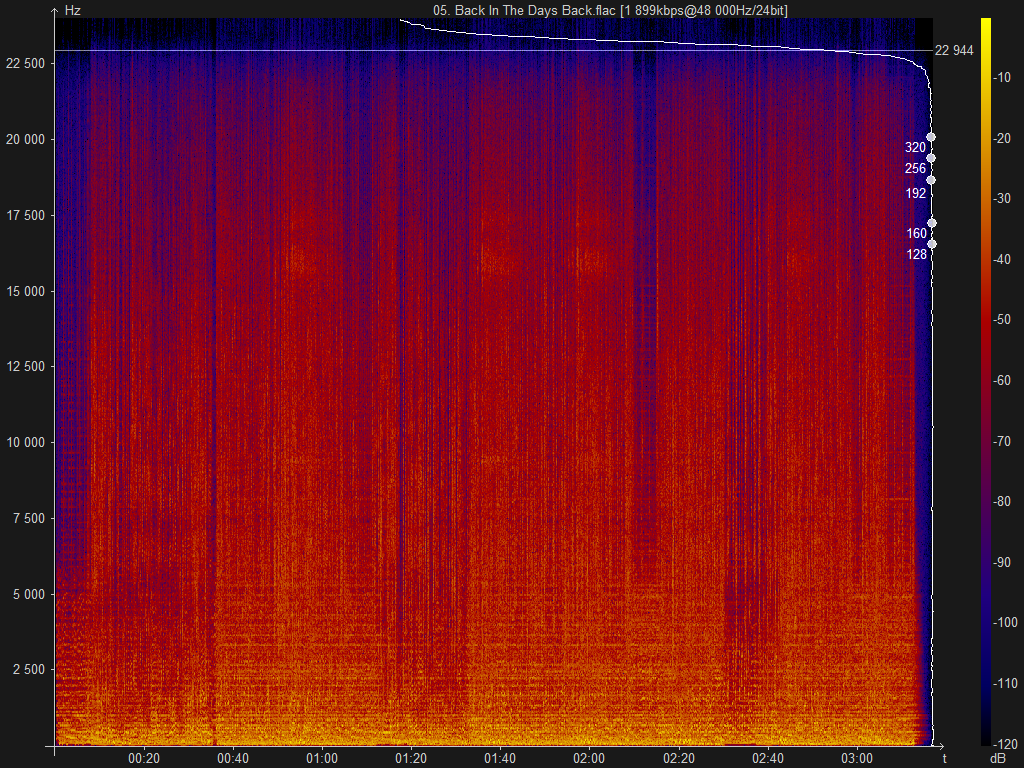Screen dimensions: 1024x768
Task: Click the -30 dB scale label
Action: (x=1002, y=199)
